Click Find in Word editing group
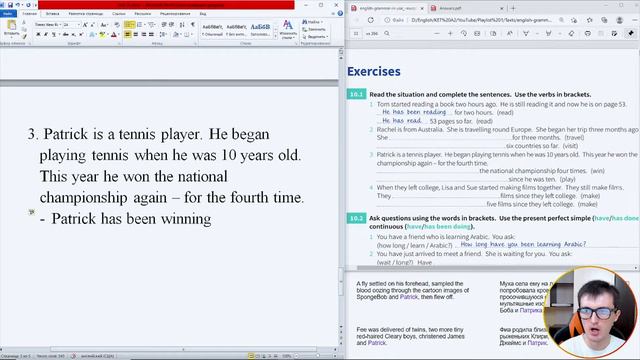The height and width of the screenshot is (360, 640). click(x=313, y=22)
